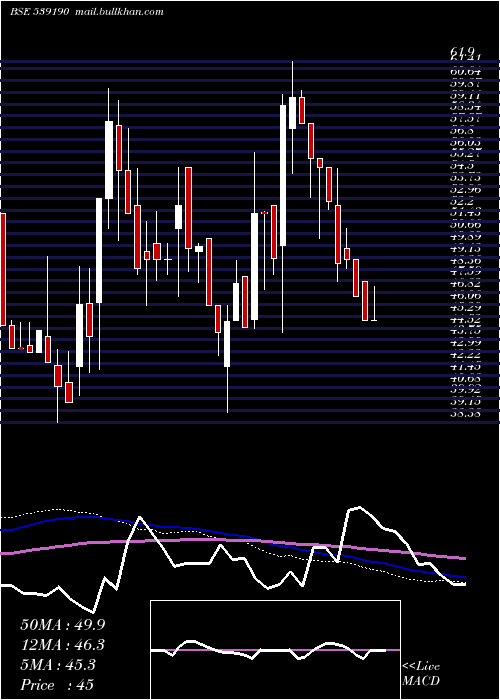Click the 42.99 price axis label
This screenshot has height=700, width=500.
pos(465,343)
